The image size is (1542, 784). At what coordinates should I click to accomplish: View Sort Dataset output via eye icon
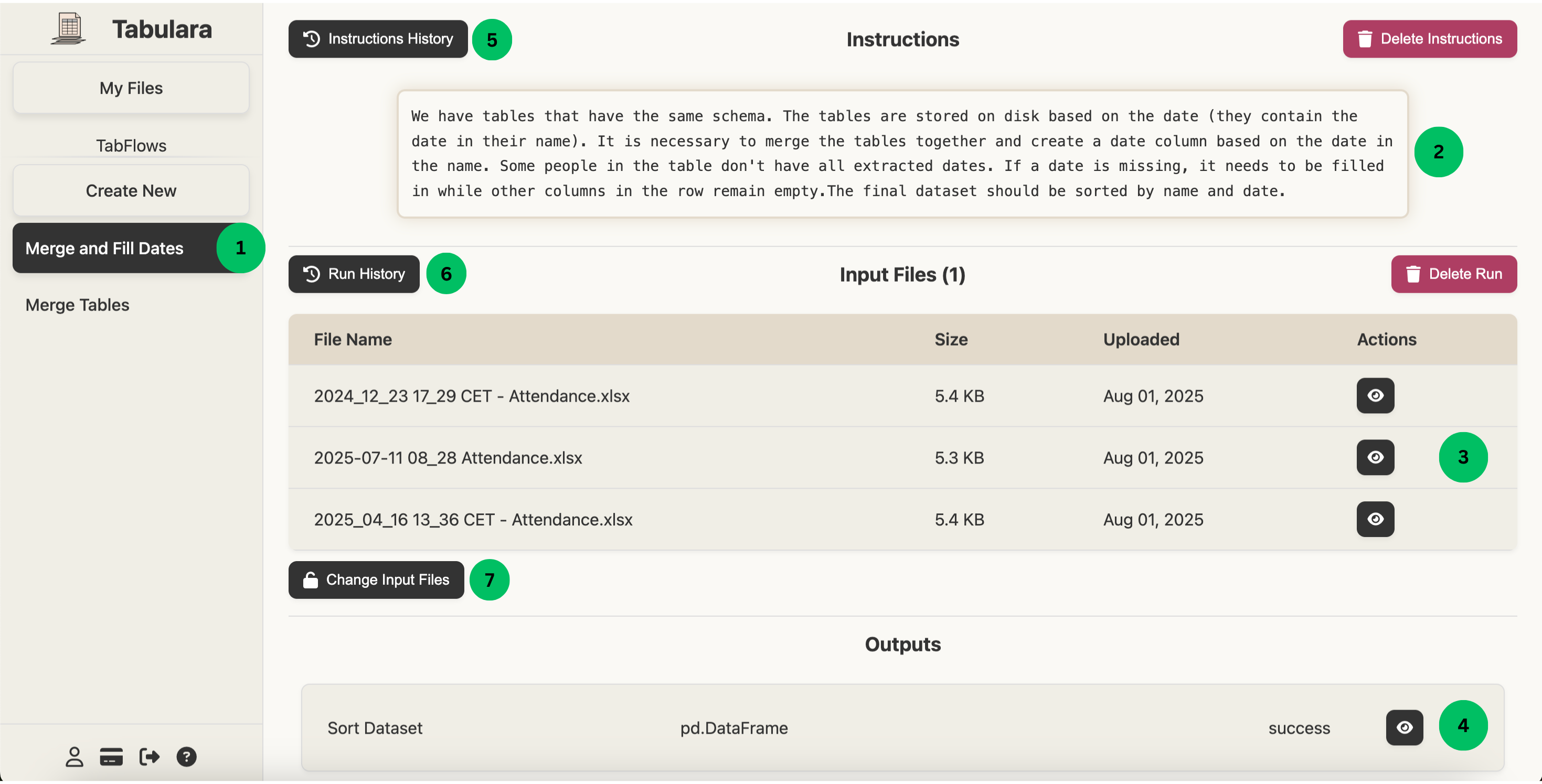click(x=1405, y=728)
